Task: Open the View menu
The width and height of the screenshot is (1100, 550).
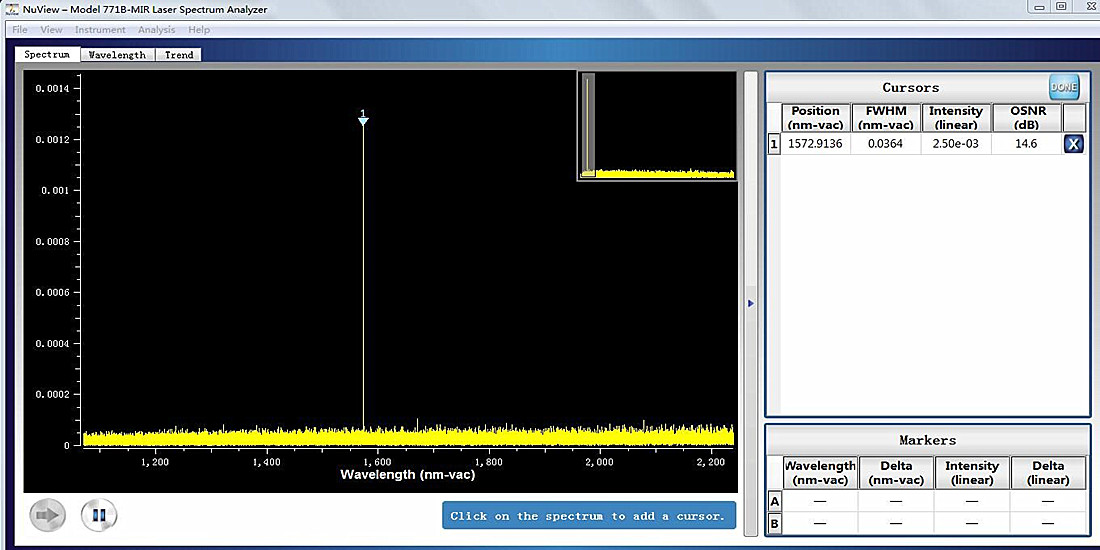Action: (51, 30)
